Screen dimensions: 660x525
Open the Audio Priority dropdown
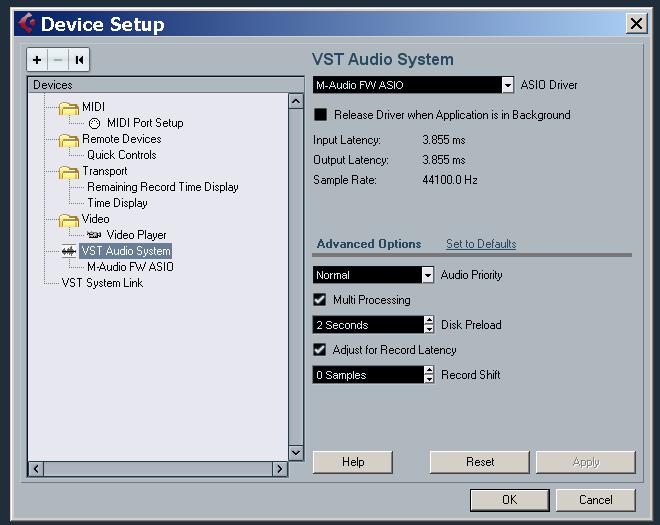[428, 275]
